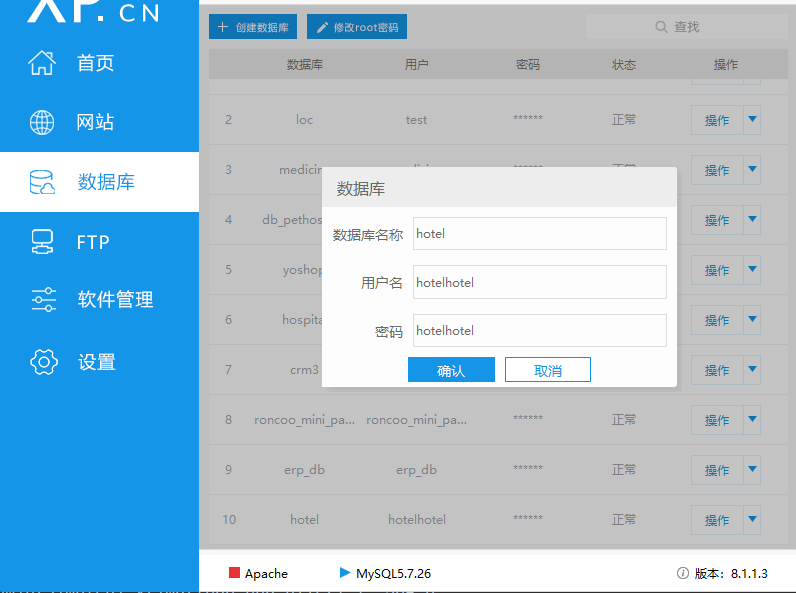The height and width of the screenshot is (593, 796).
Task: Expand 操作 dropdown arrow for row 4
Action: (x=752, y=220)
